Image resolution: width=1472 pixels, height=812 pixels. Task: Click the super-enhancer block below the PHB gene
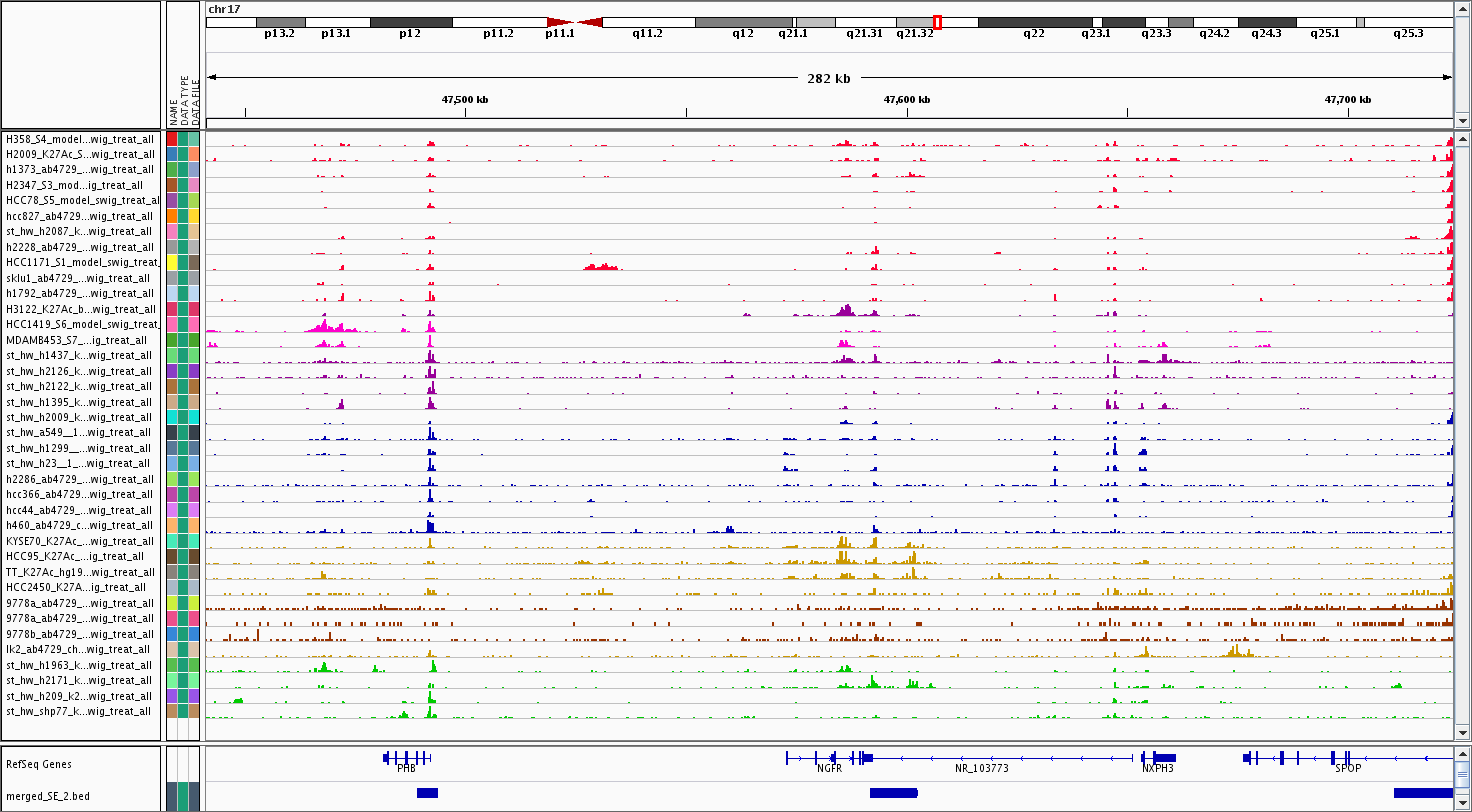click(427, 793)
